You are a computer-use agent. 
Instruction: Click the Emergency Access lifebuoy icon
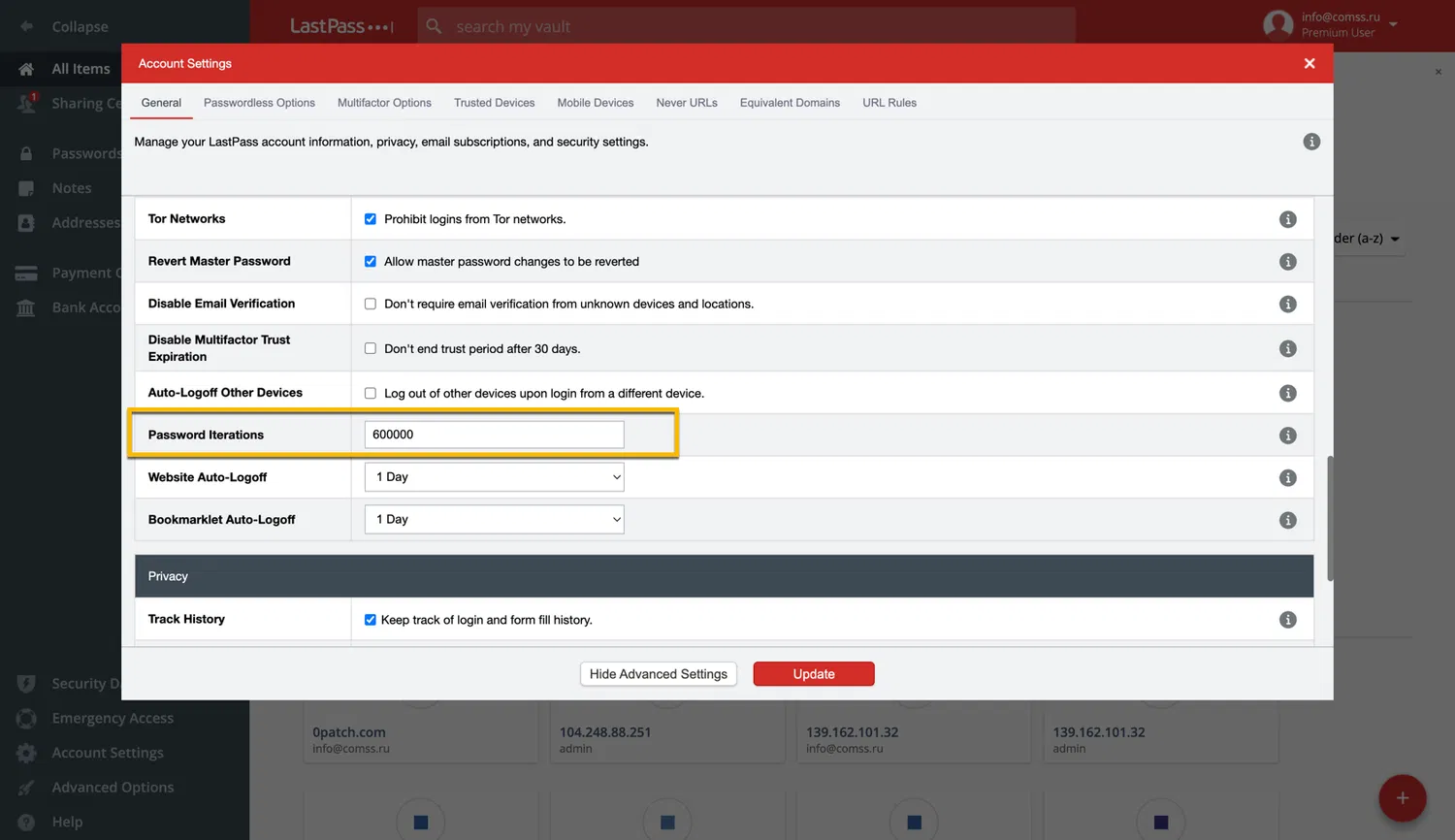pyautogui.click(x=26, y=719)
